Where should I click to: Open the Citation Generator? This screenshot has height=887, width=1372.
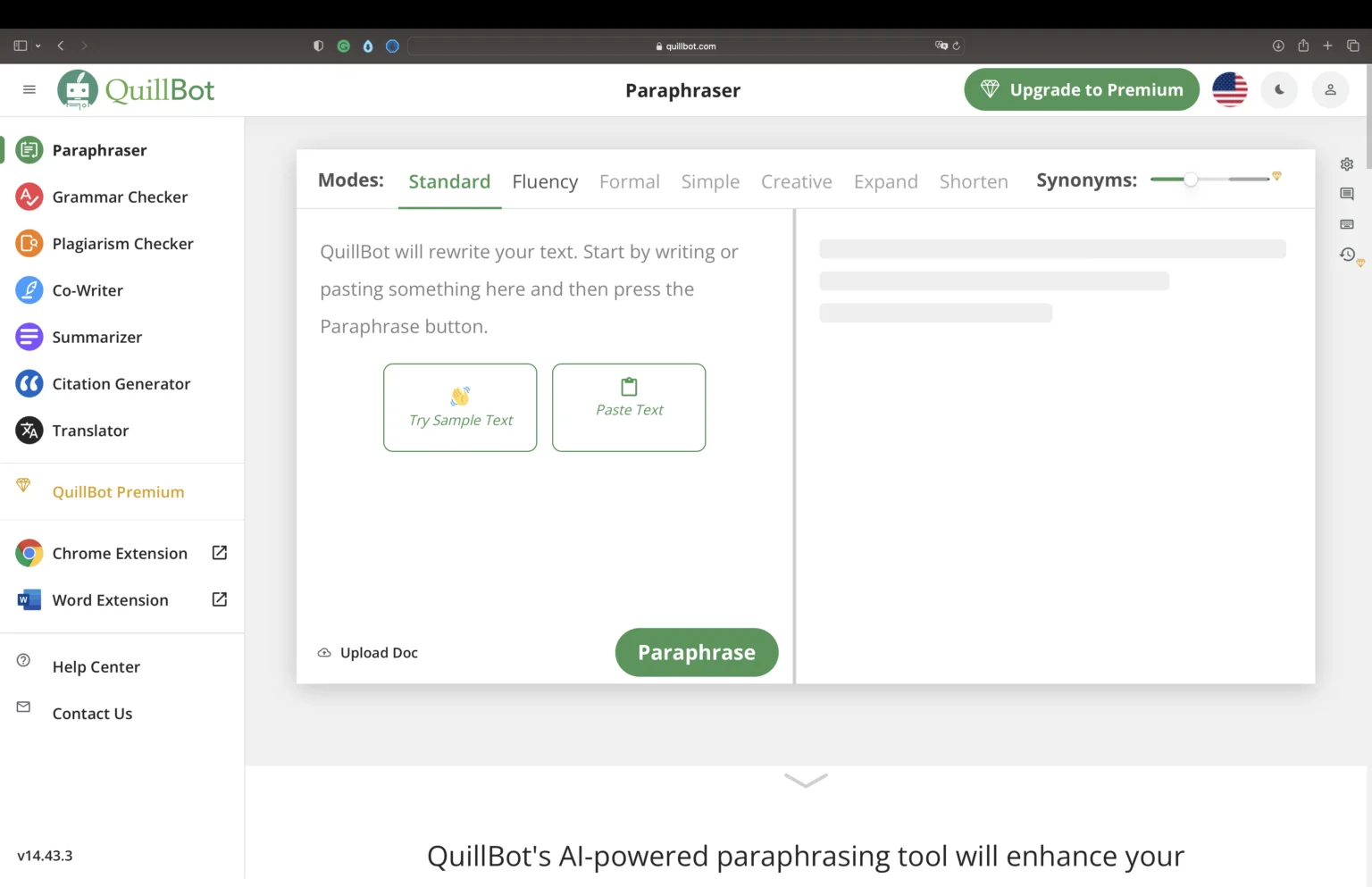[121, 383]
